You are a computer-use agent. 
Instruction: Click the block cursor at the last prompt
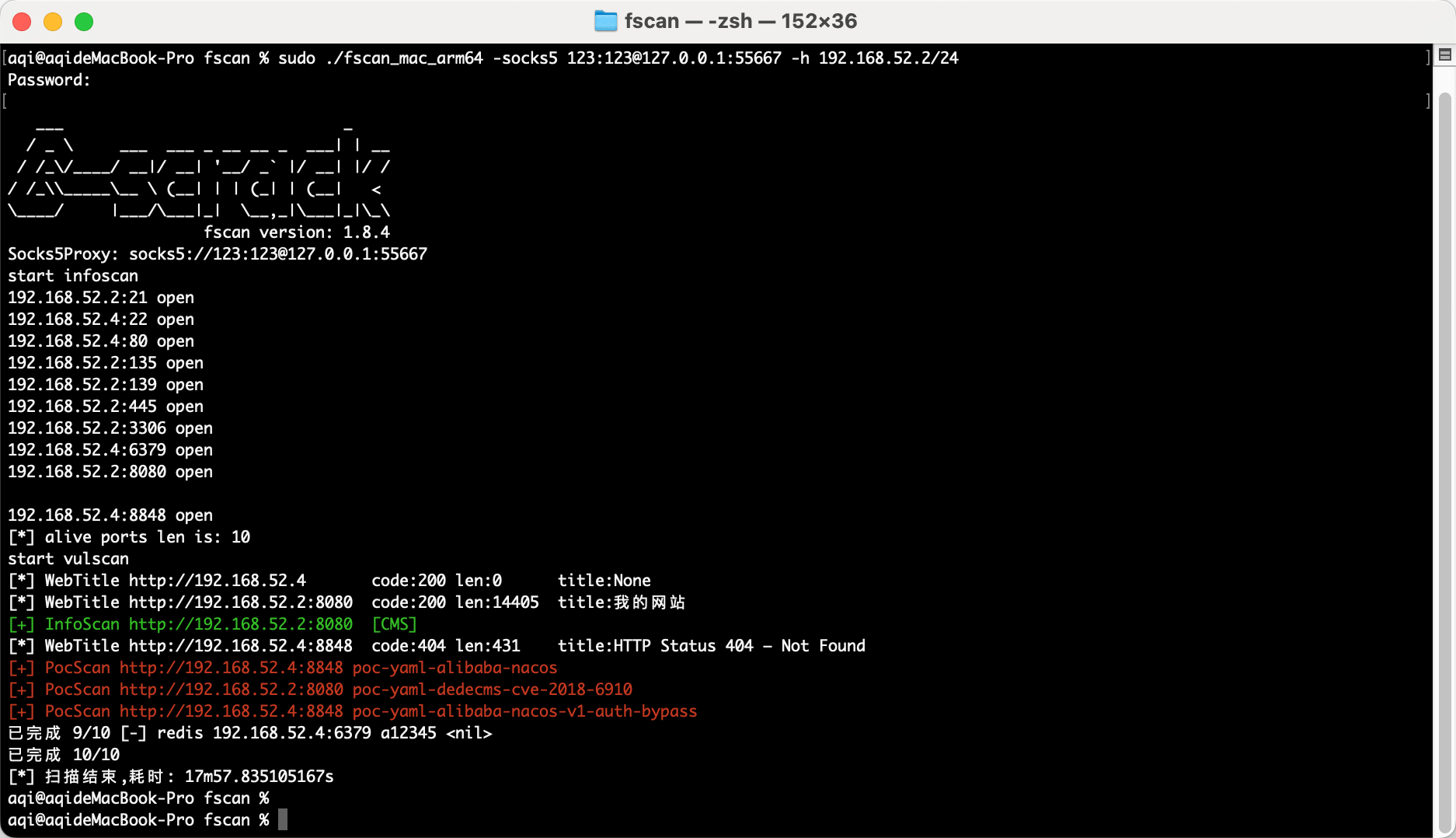(283, 819)
